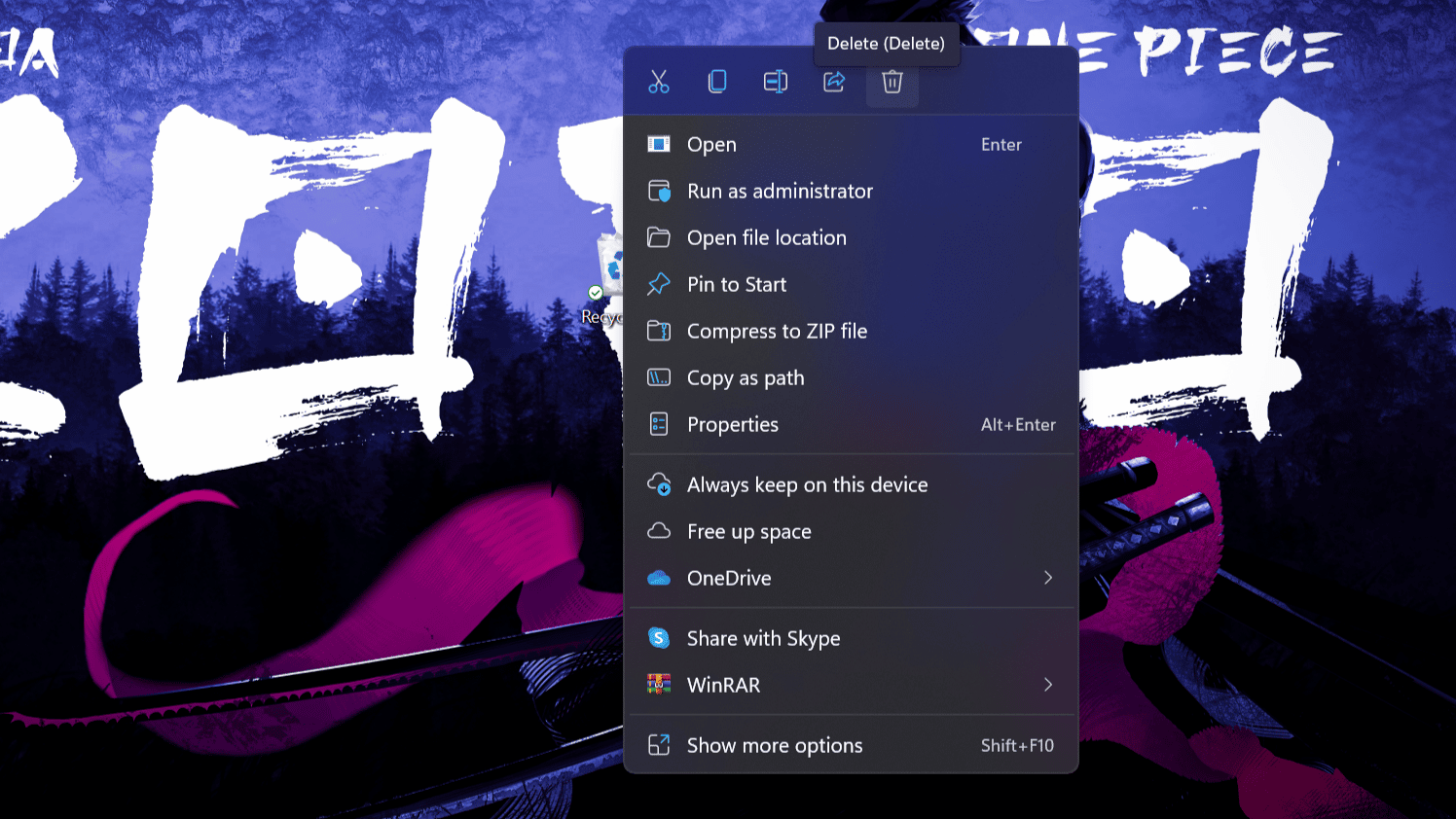This screenshot has width=1456, height=819.
Task: Click the Rename icon in top row
Action: (x=776, y=82)
